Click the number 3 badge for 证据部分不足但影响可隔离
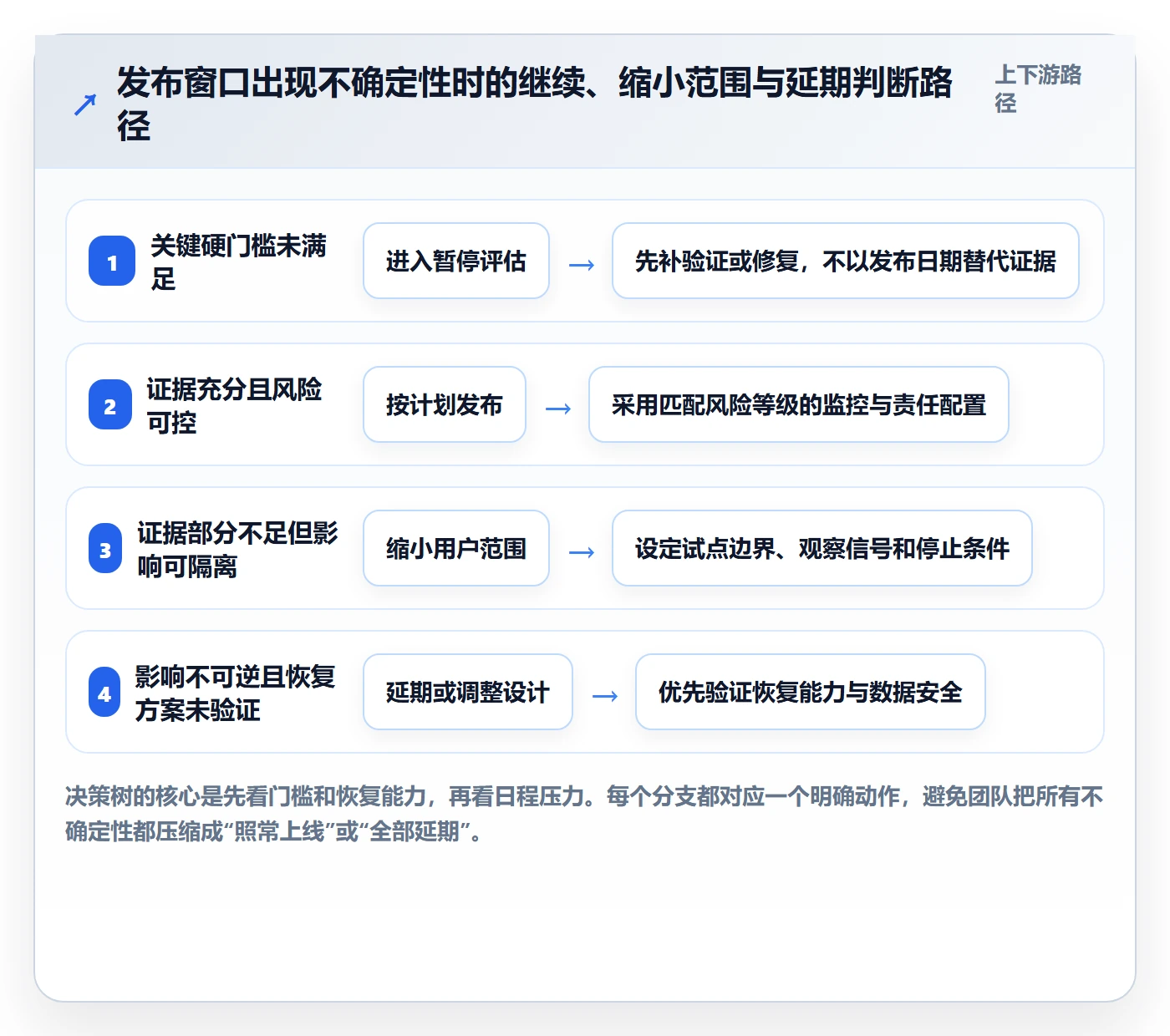Image resolution: width=1170 pixels, height=1036 pixels. click(105, 549)
